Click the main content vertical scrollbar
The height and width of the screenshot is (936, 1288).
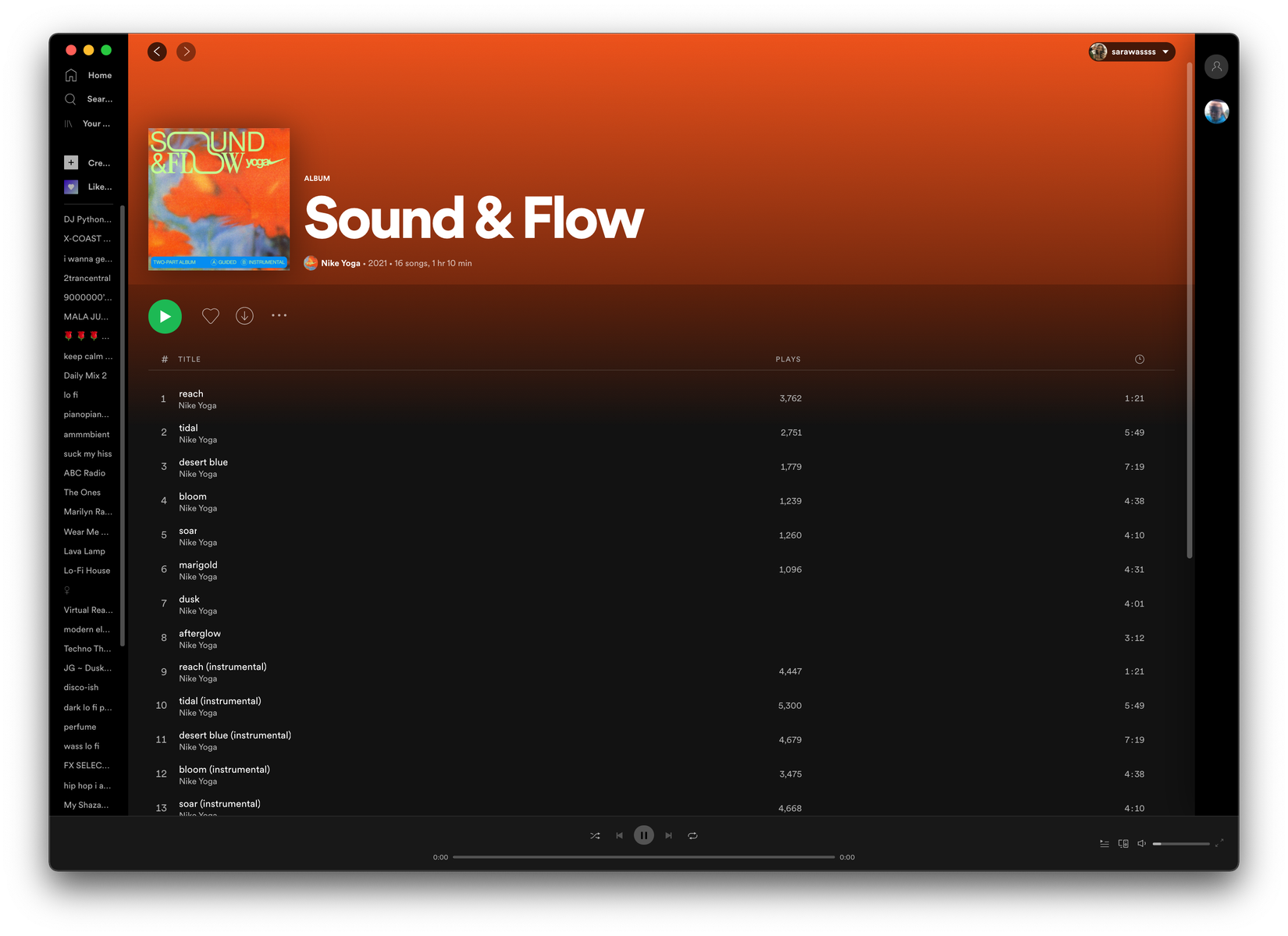1189,311
